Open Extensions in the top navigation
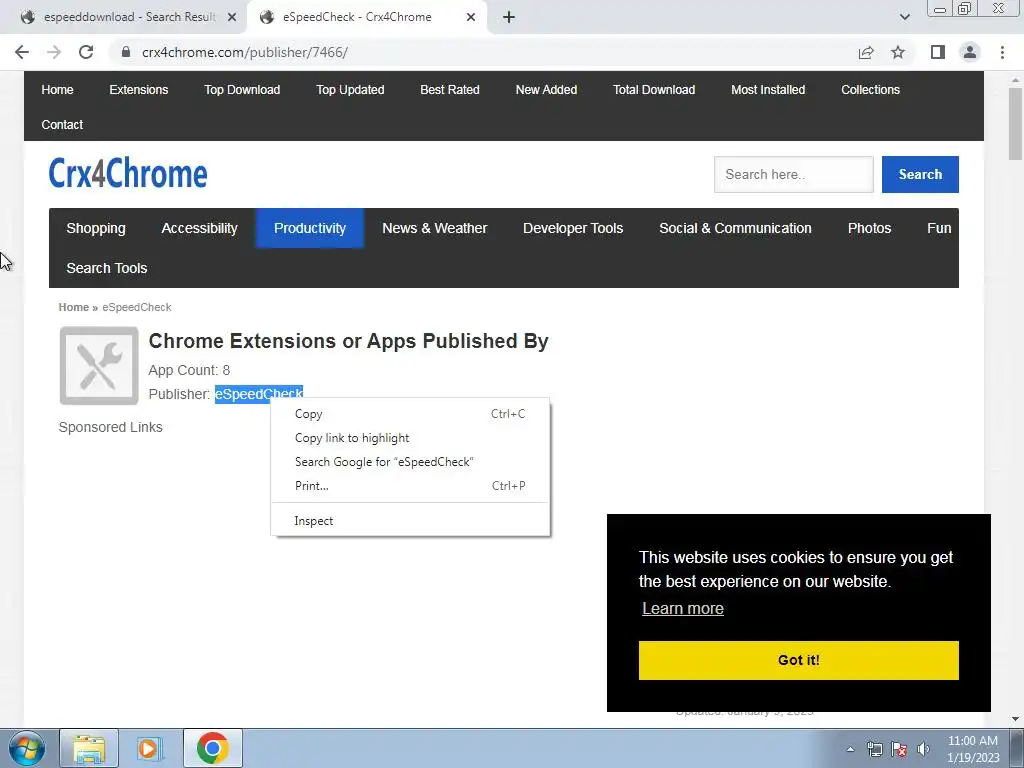The width and height of the screenshot is (1024, 768). (x=138, y=90)
